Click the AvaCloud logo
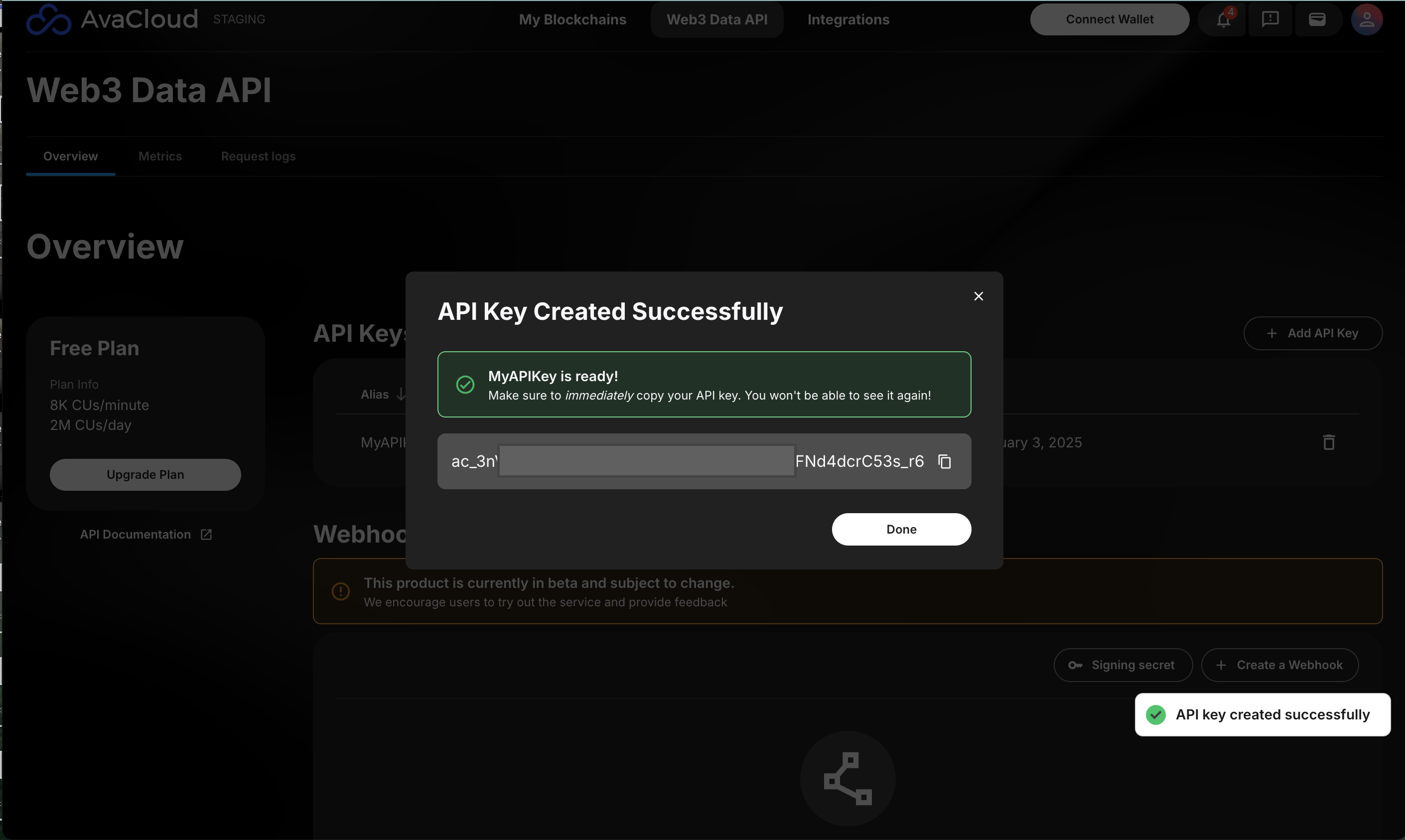 pyautogui.click(x=112, y=19)
